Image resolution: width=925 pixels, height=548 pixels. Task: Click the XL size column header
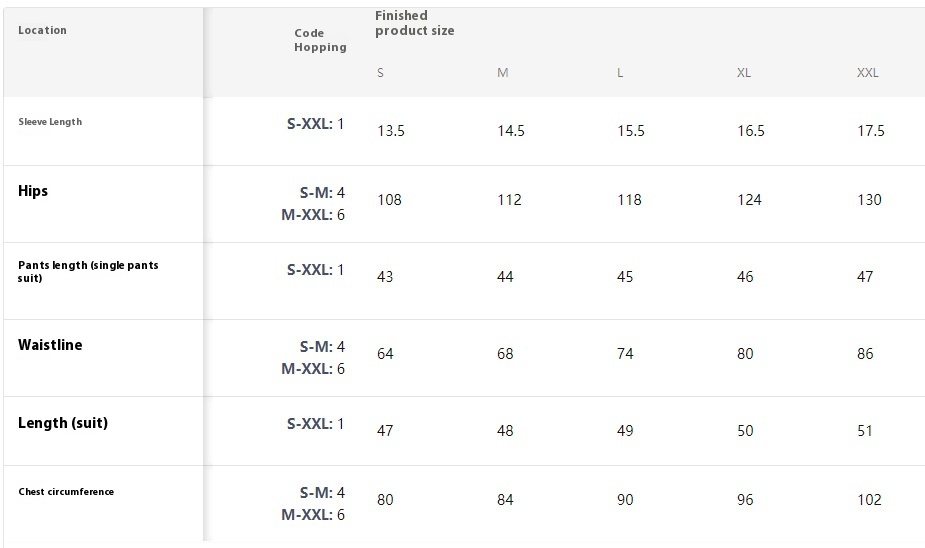point(744,73)
